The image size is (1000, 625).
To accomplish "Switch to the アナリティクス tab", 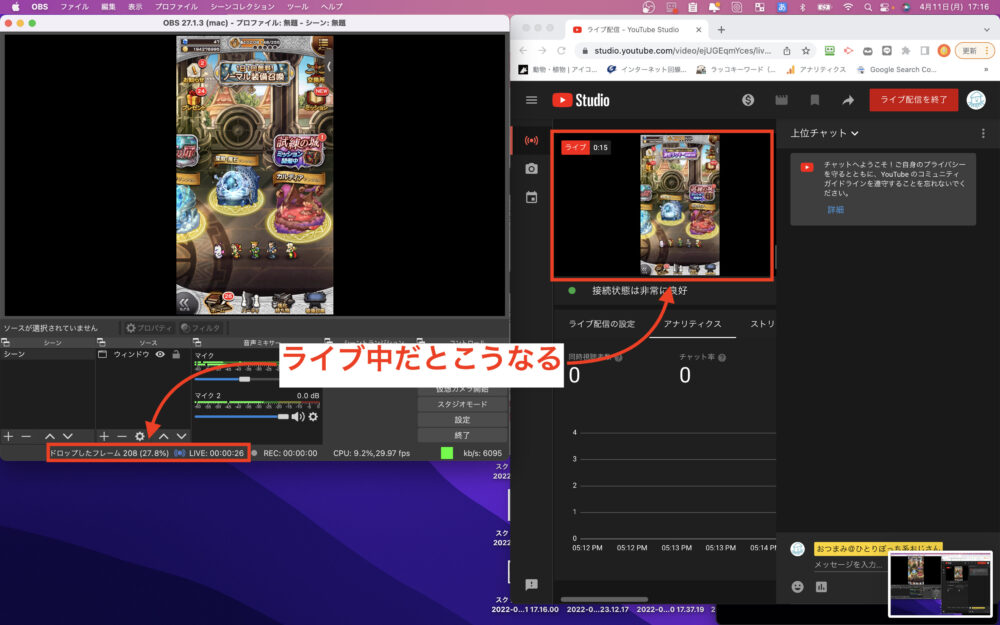I will pos(693,324).
